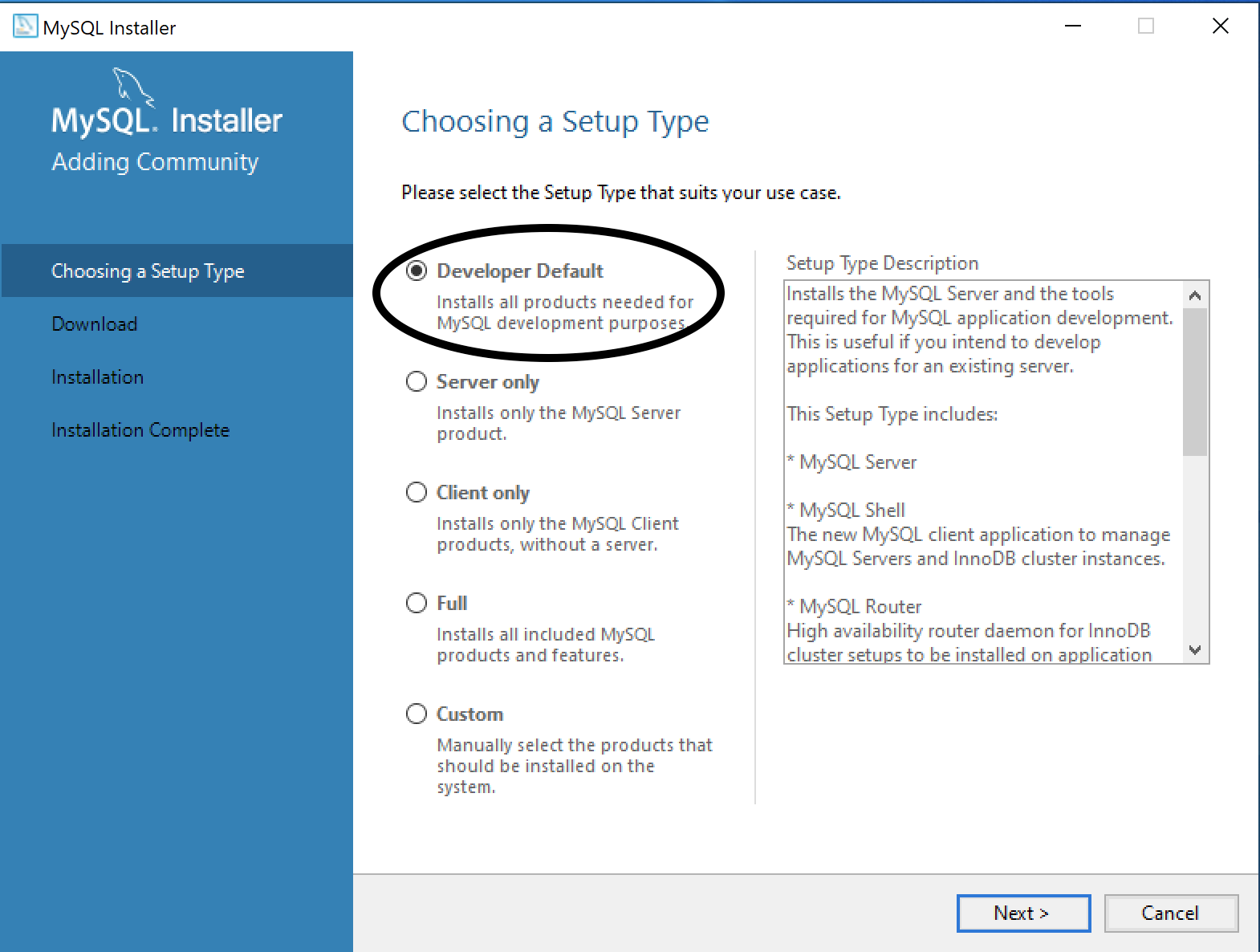Screen dimensions: 1260x952
Task: Close the MySQL Installer window
Action: [1221, 26]
